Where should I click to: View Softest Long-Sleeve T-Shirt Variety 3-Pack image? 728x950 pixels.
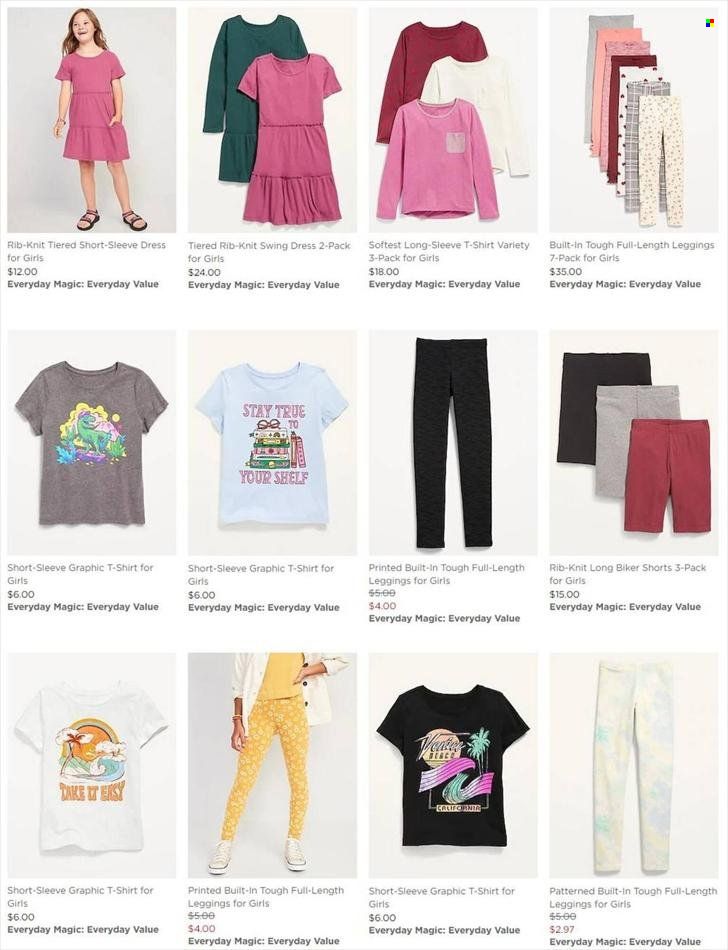coord(453,120)
